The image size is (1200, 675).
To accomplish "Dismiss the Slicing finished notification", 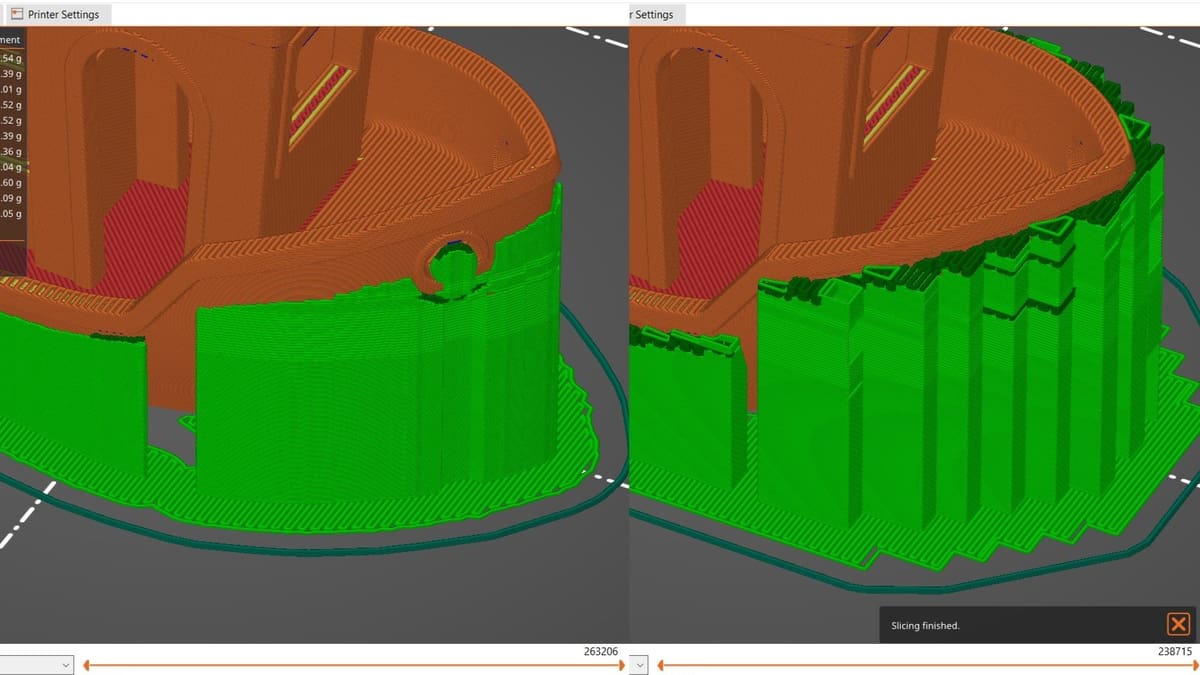I will pyautogui.click(x=1178, y=625).
